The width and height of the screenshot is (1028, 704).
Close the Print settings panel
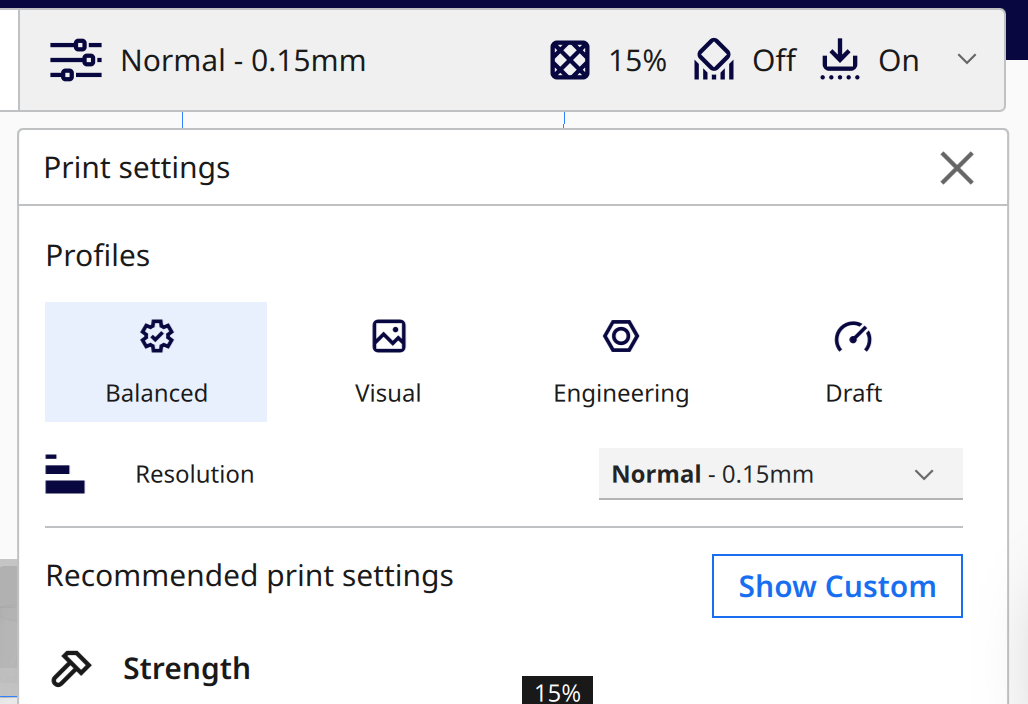(957, 168)
